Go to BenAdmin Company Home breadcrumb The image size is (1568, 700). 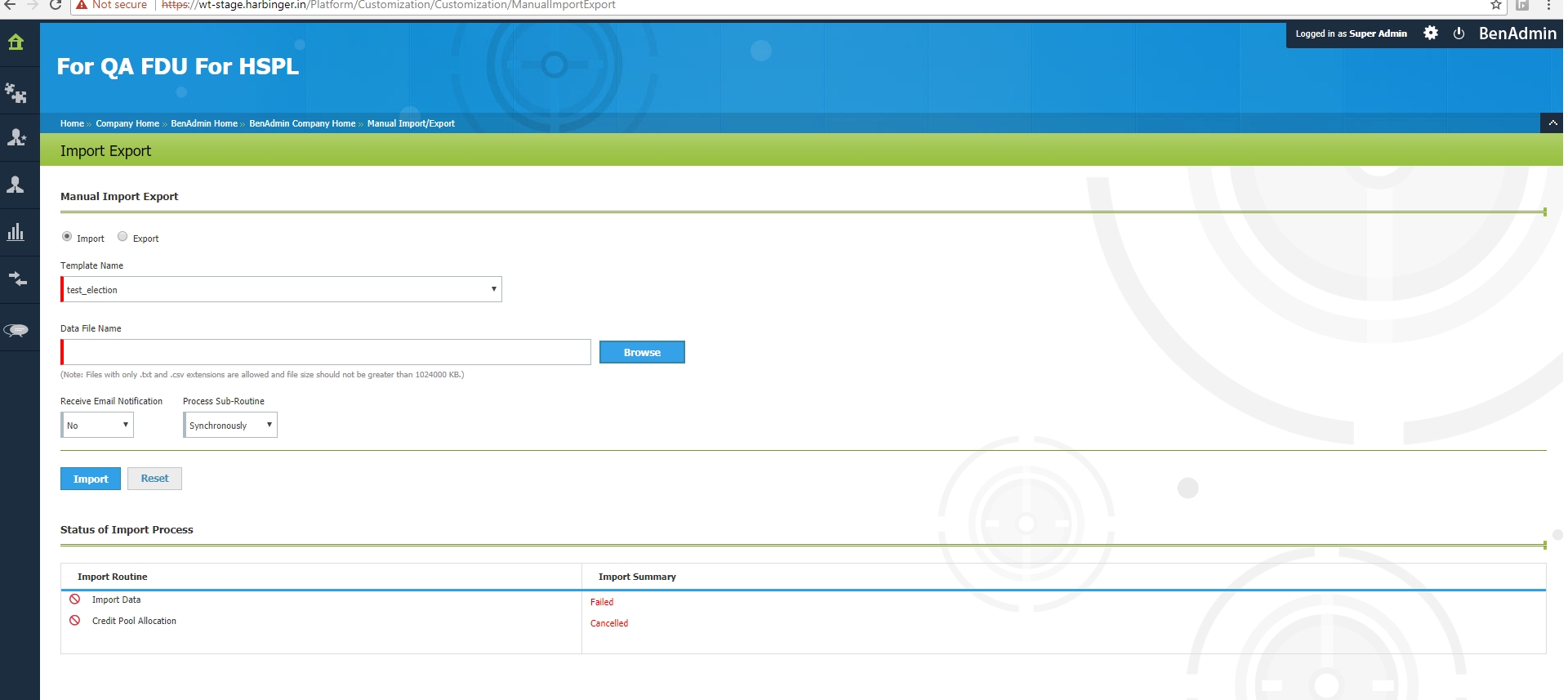point(302,123)
